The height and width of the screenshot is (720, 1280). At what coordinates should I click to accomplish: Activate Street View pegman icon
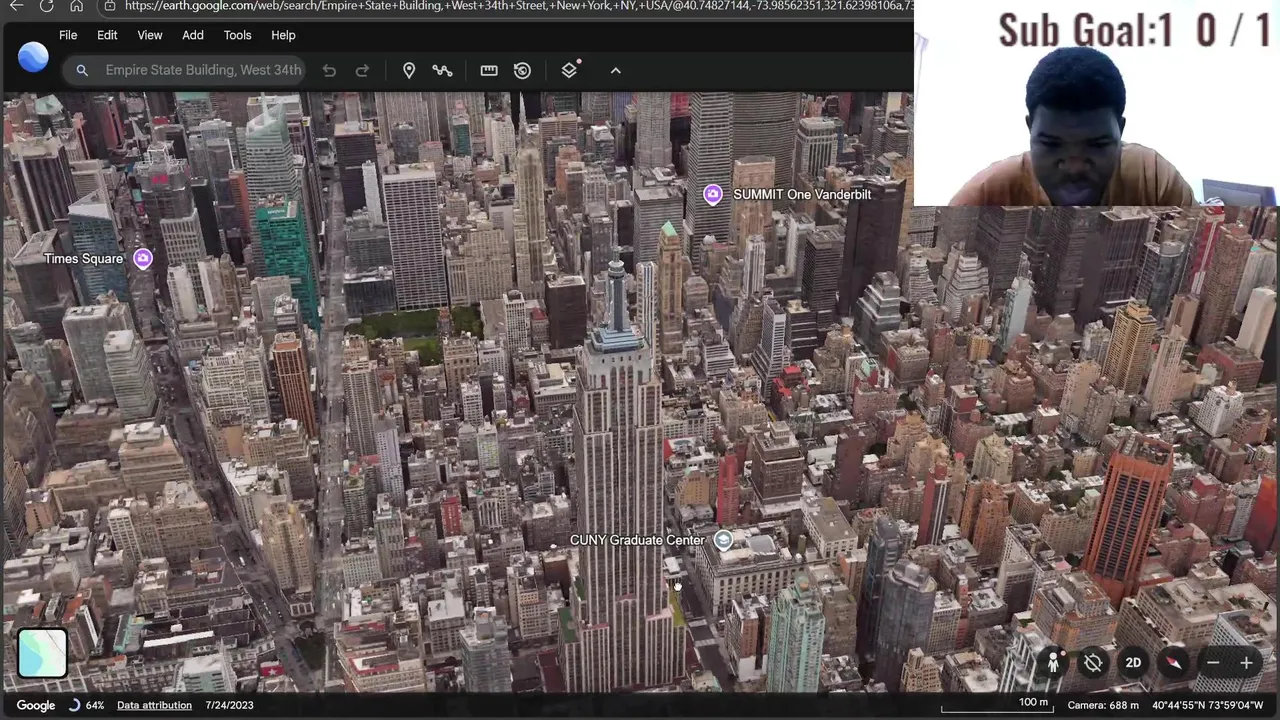[1053, 663]
